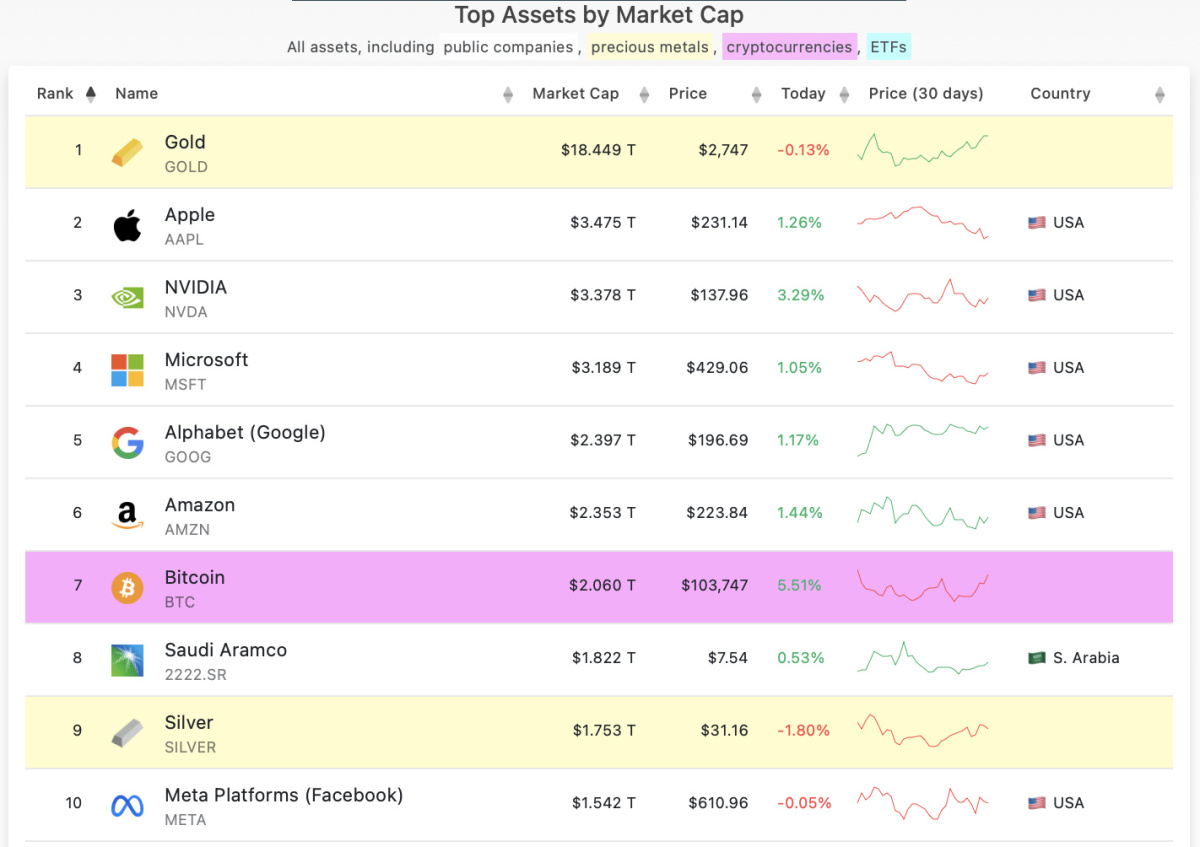Viewport: 1200px width, 847px height.
Task: Click NVIDIA 30-day price chart
Action: point(923,295)
